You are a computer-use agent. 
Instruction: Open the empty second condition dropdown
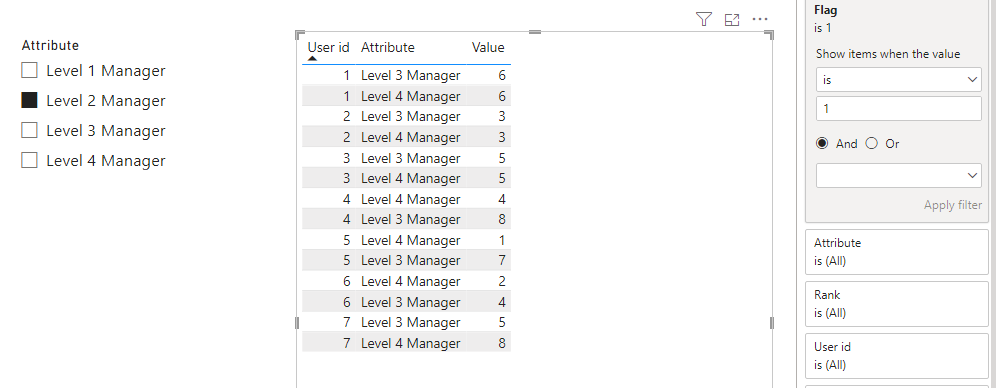(899, 175)
